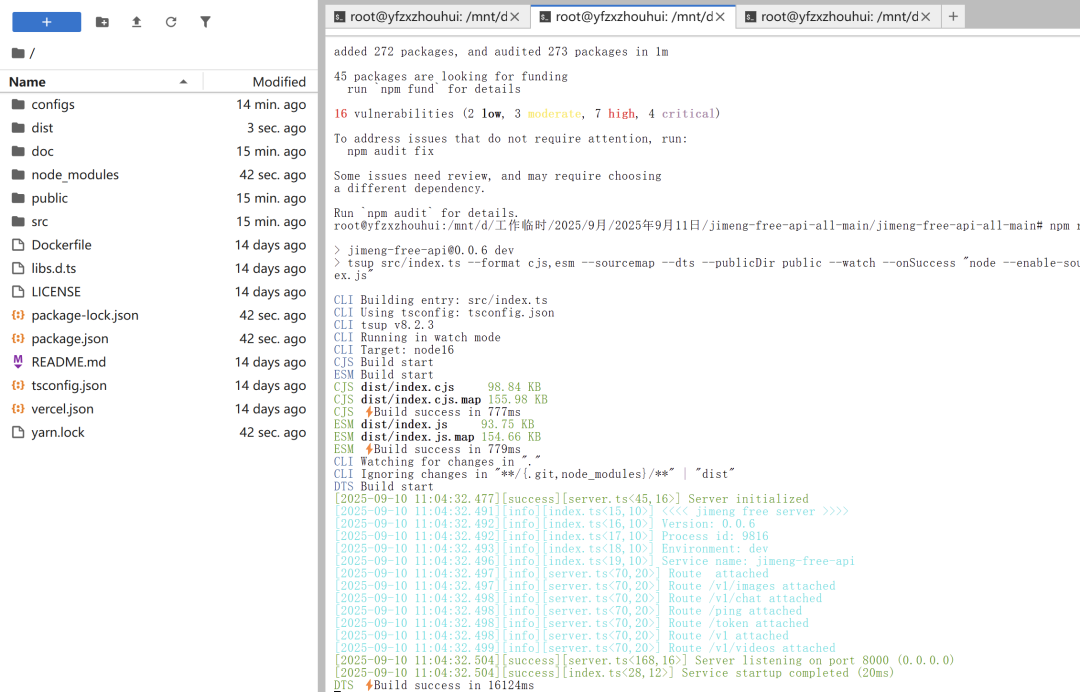Select the package.json file icon
Viewport: 1080px width, 692px height.
click(x=18, y=339)
